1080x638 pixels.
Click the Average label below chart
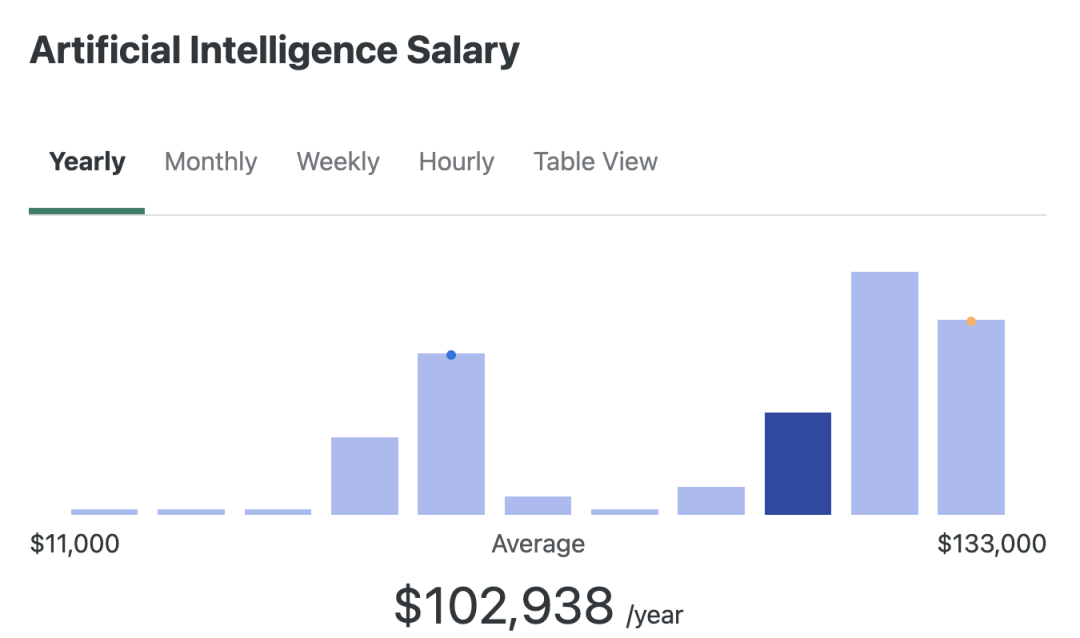point(538,544)
